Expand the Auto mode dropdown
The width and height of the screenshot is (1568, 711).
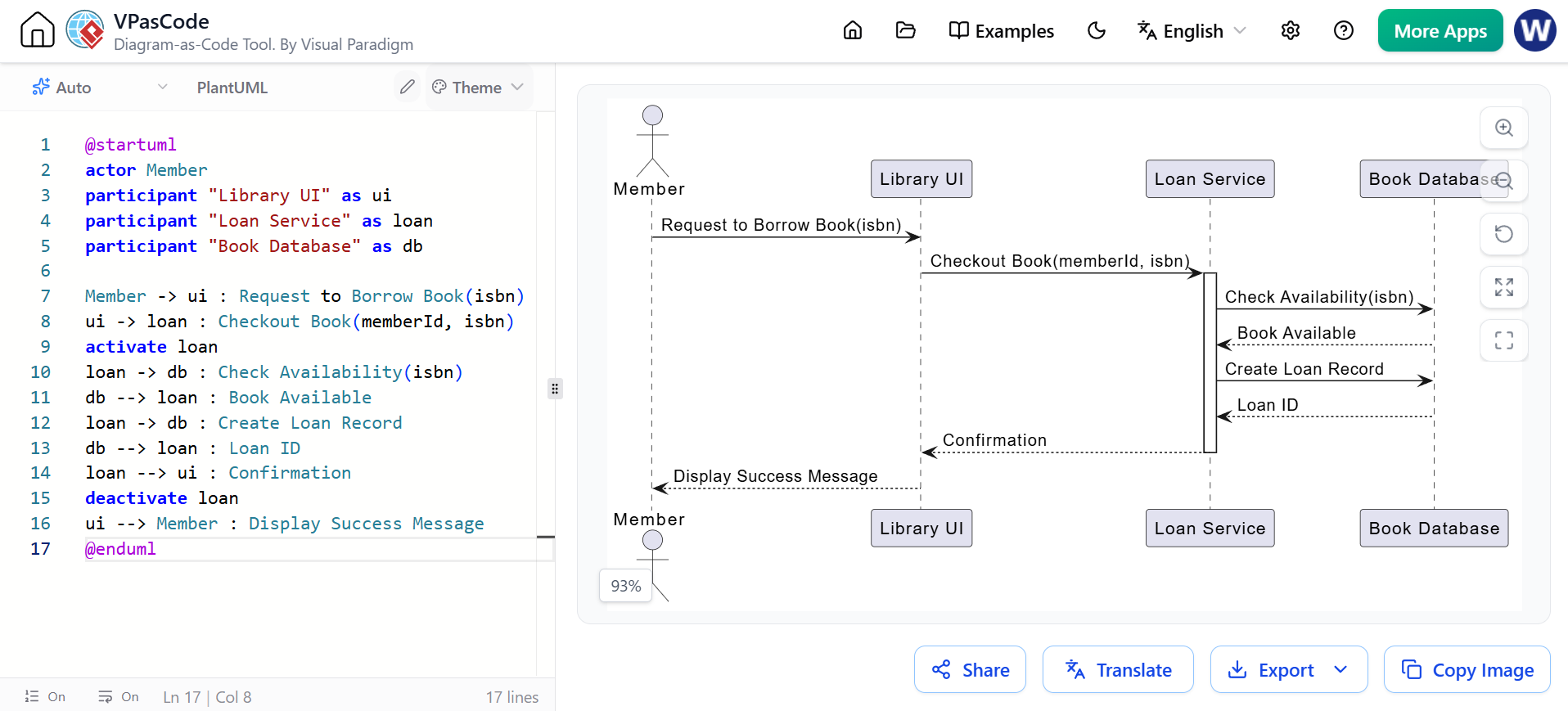tap(100, 88)
